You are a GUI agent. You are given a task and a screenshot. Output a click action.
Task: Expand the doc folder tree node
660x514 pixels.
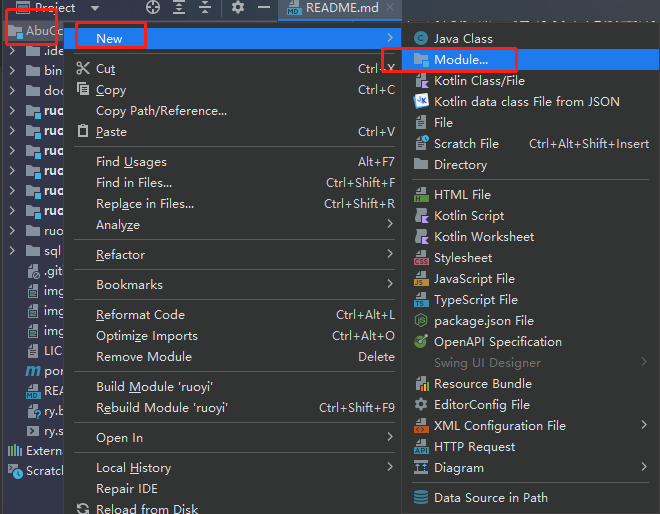(12, 90)
